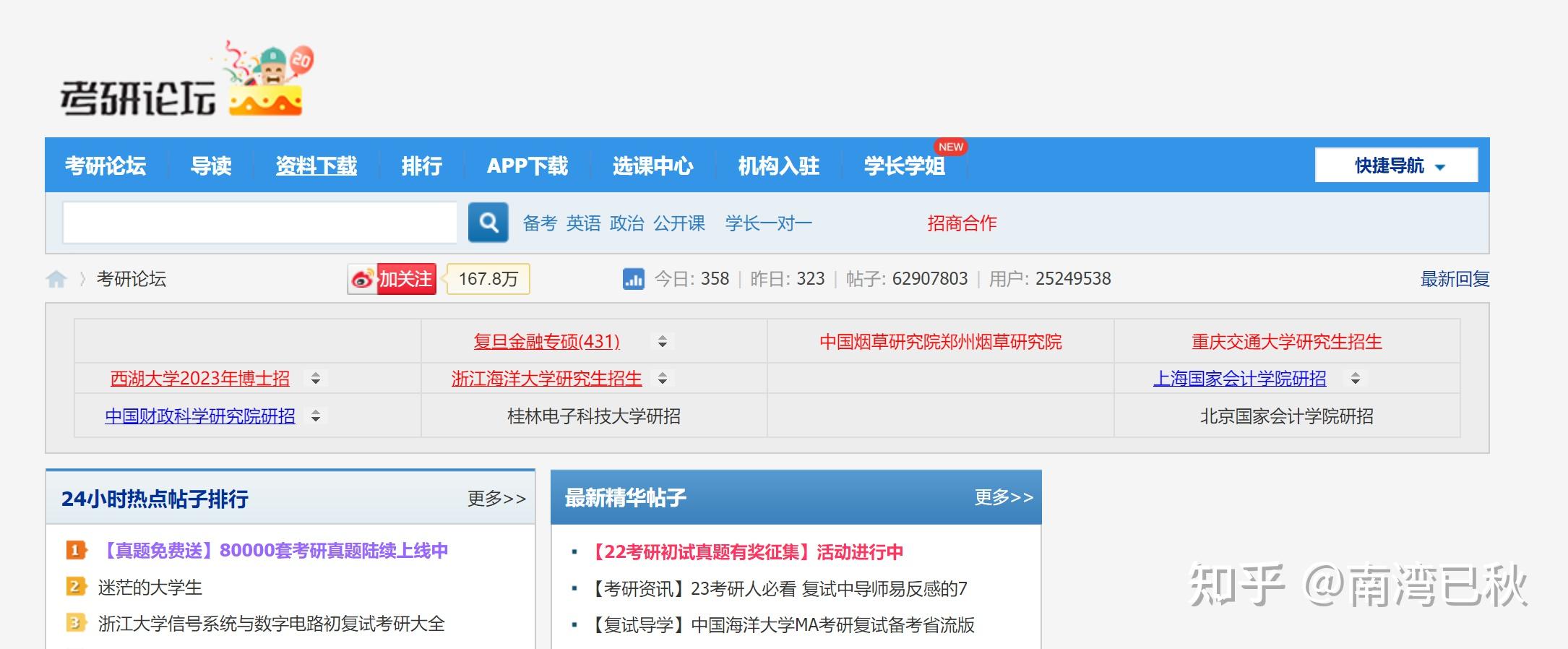Click the 备考 hot search link
The image size is (1568, 649).
tap(540, 223)
